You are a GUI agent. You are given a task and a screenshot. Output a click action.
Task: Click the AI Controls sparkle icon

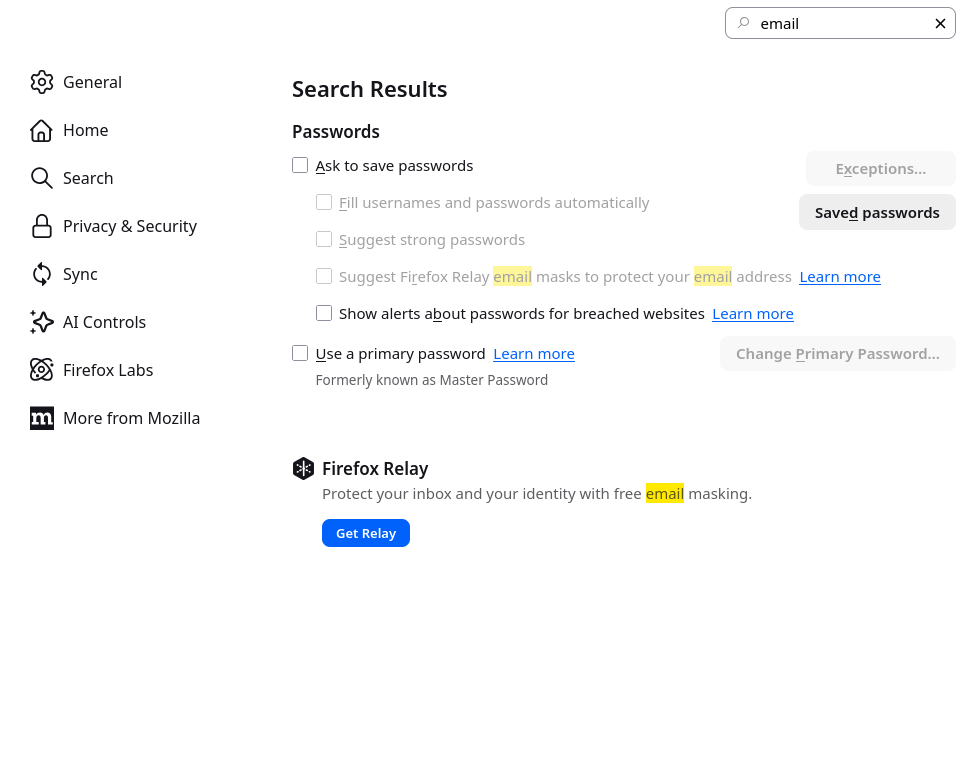(41, 322)
